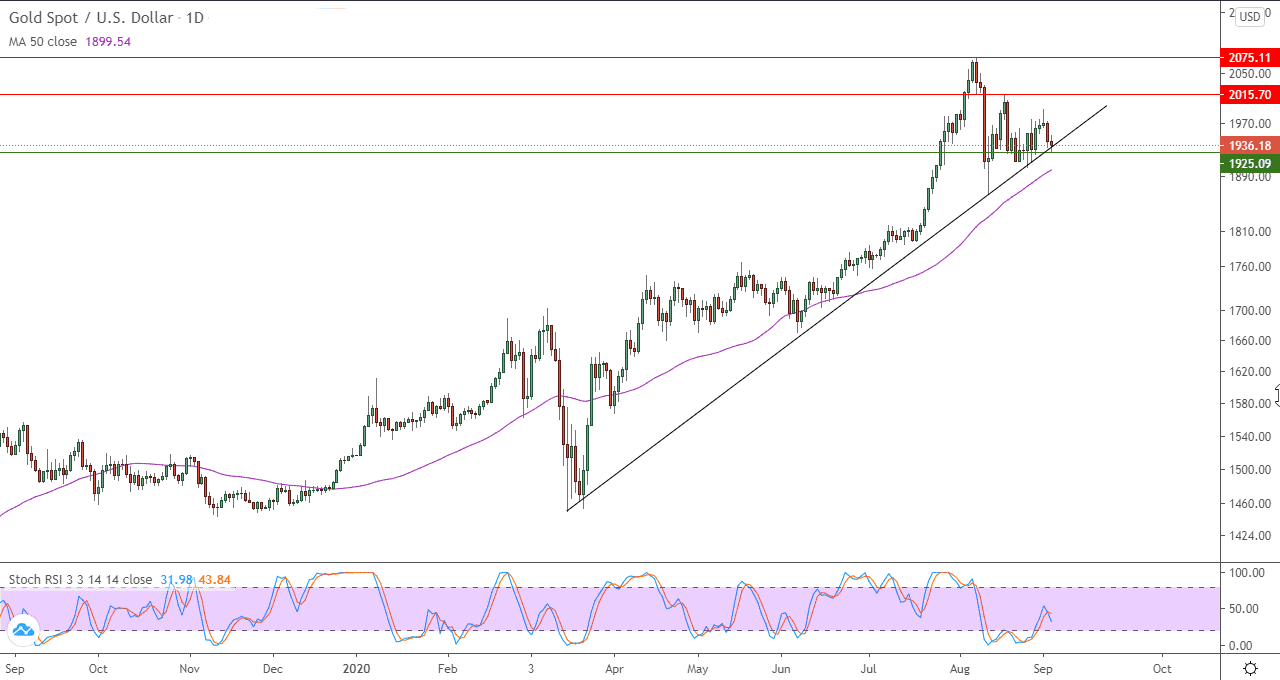The image size is (1280, 680).
Task: Click the 1580.00 price axis value
Action: pos(1250,404)
